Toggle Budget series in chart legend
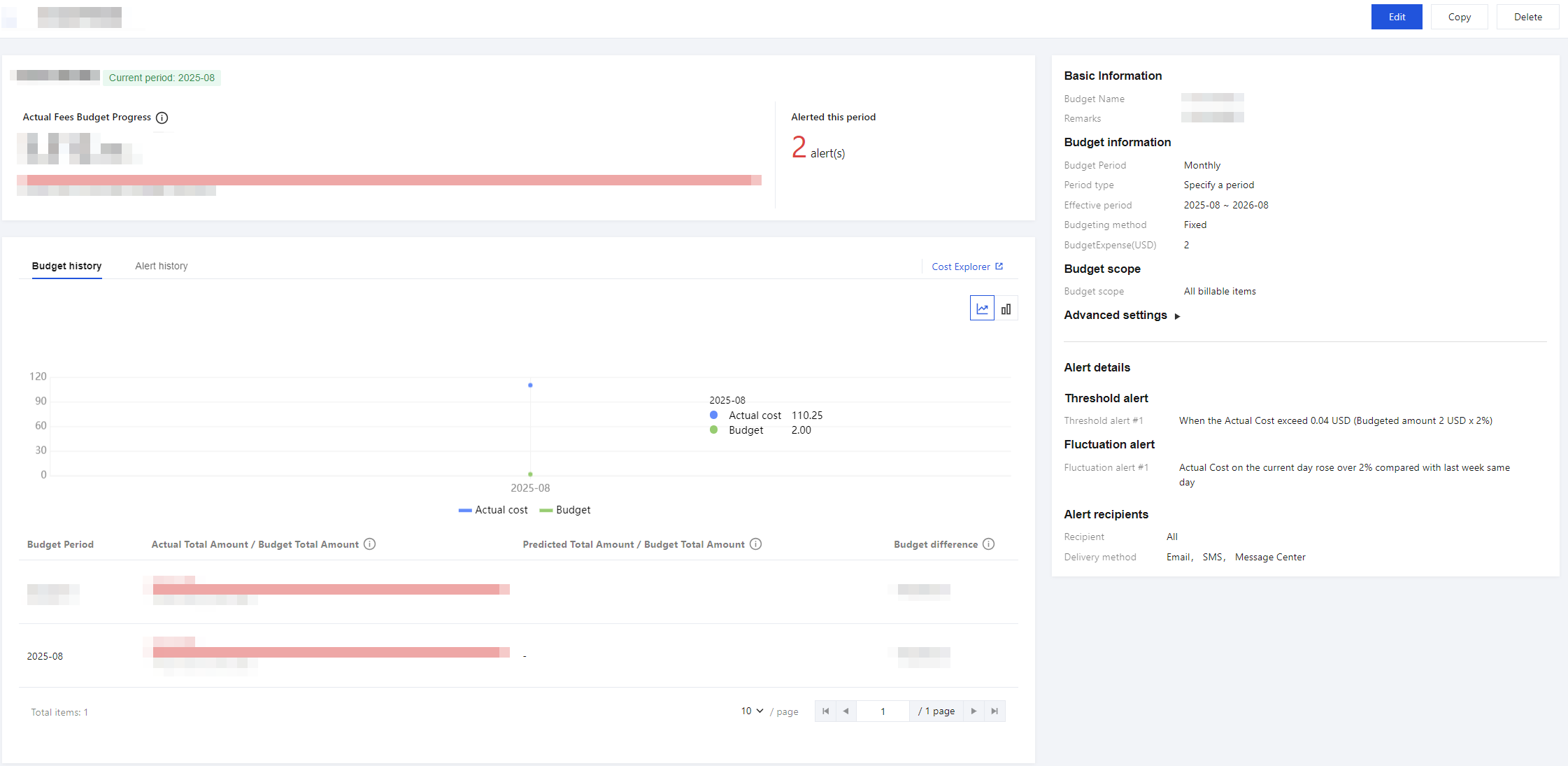 click(565, 510)
